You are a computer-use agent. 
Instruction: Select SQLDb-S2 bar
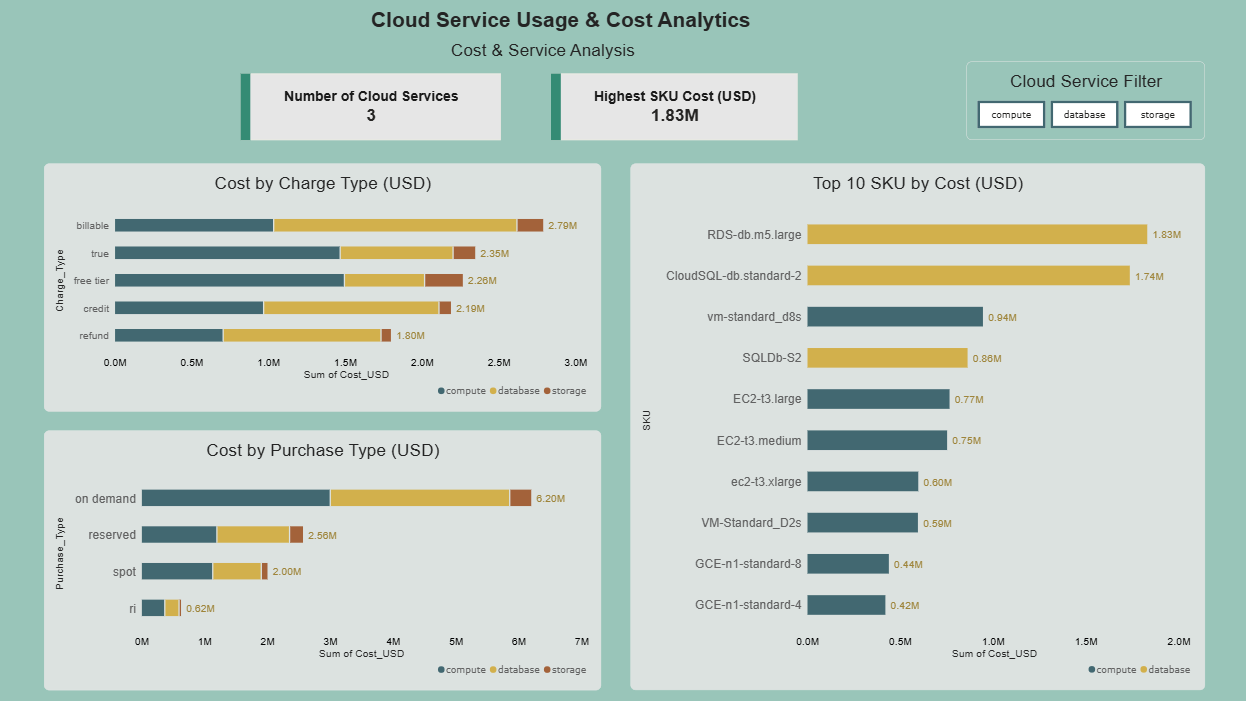887,358
